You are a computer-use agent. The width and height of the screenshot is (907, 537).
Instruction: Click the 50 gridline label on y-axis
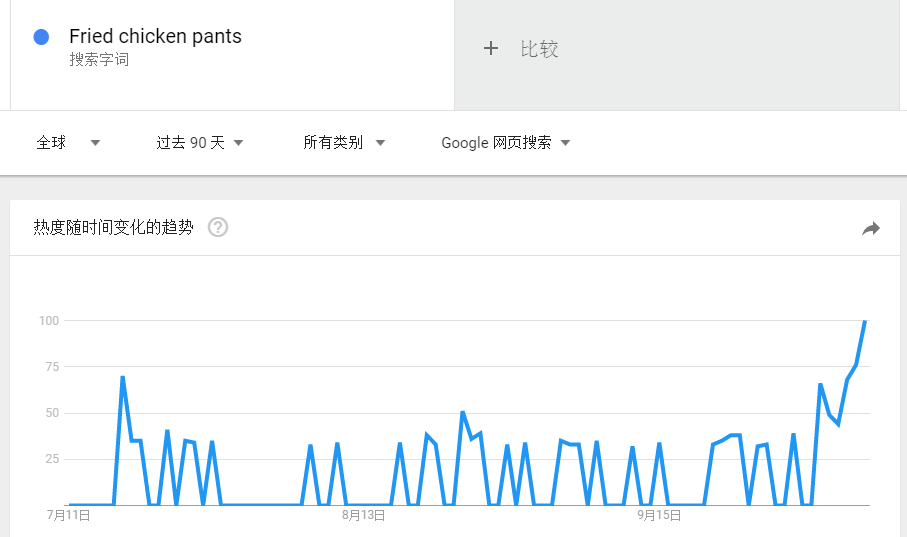(52, 413)
